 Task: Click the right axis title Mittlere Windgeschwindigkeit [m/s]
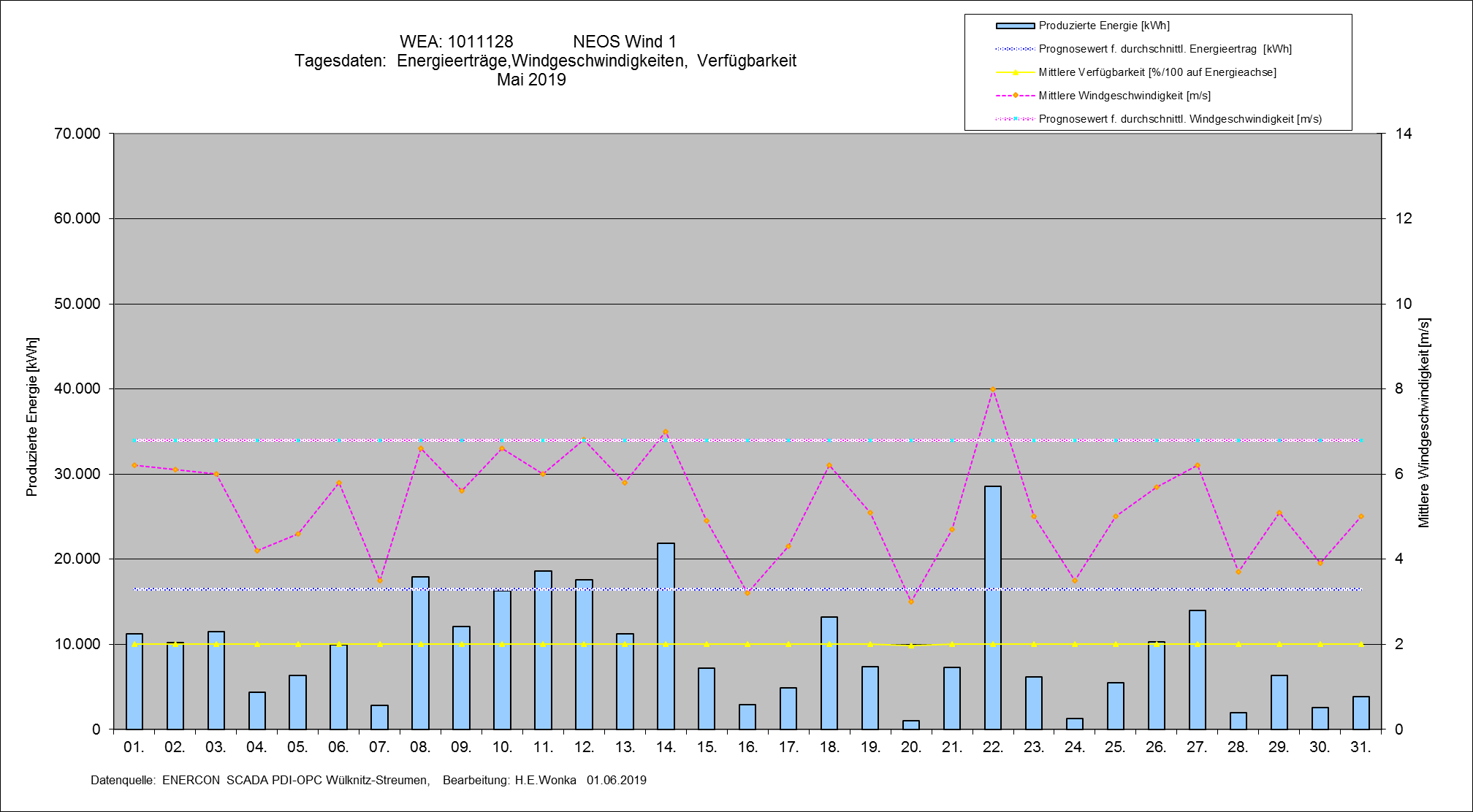point(1423,423)
